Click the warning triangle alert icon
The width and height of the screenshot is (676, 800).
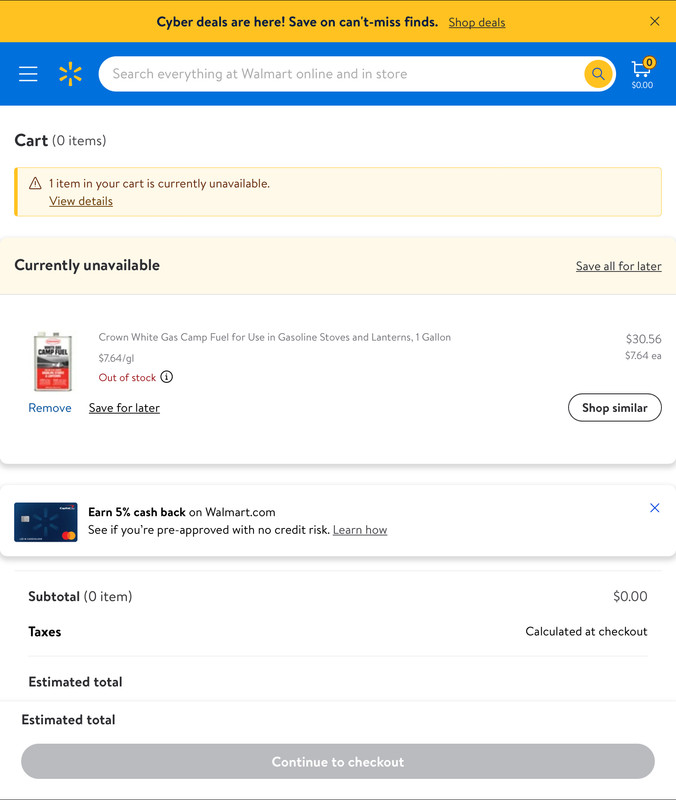click(x=35, y=183)
